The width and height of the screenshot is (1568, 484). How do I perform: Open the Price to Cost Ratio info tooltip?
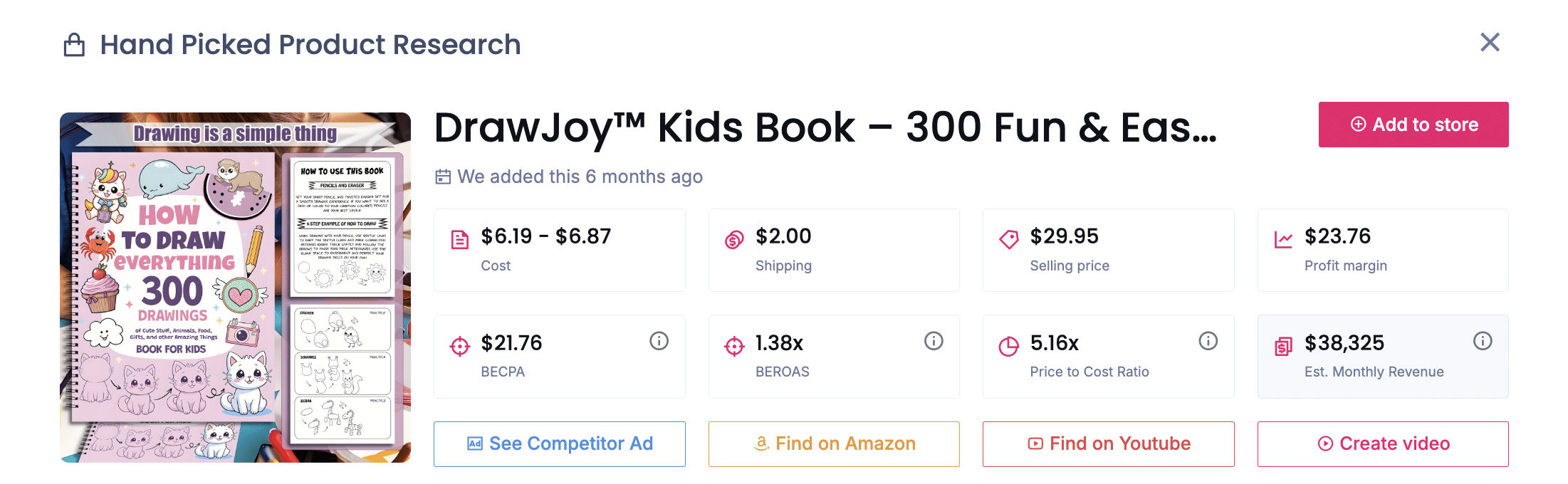(1208, 341)
